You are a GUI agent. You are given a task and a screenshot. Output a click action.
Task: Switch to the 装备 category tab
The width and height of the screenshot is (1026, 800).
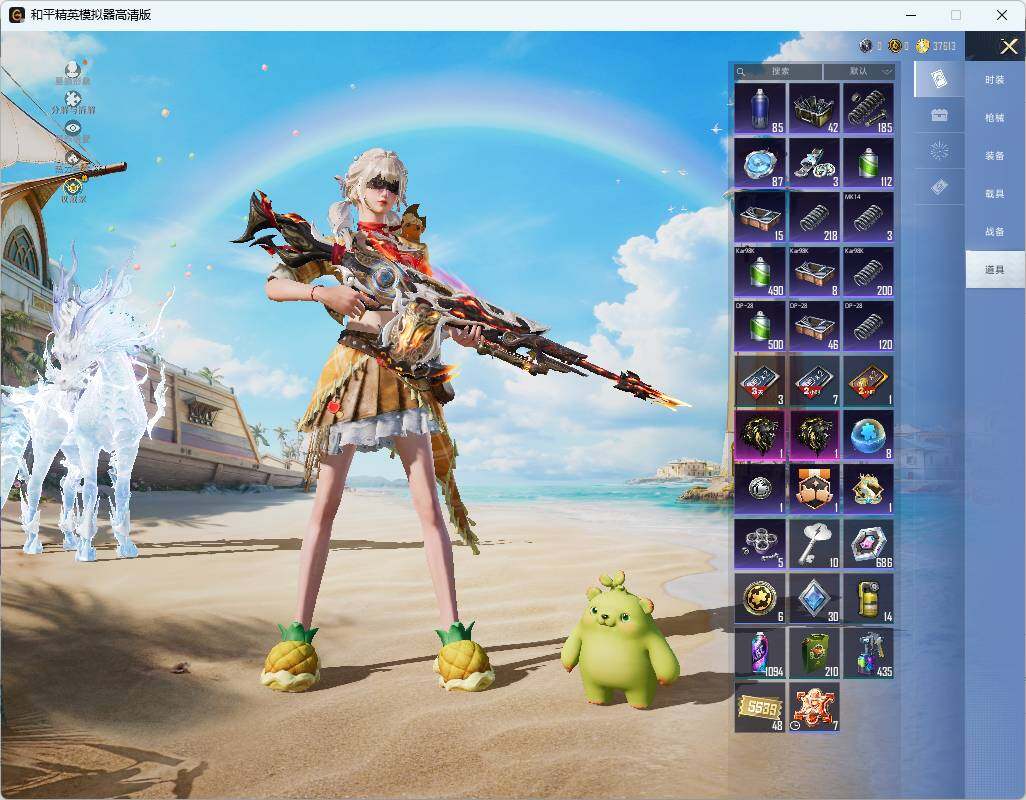click(x=995, y=156)
